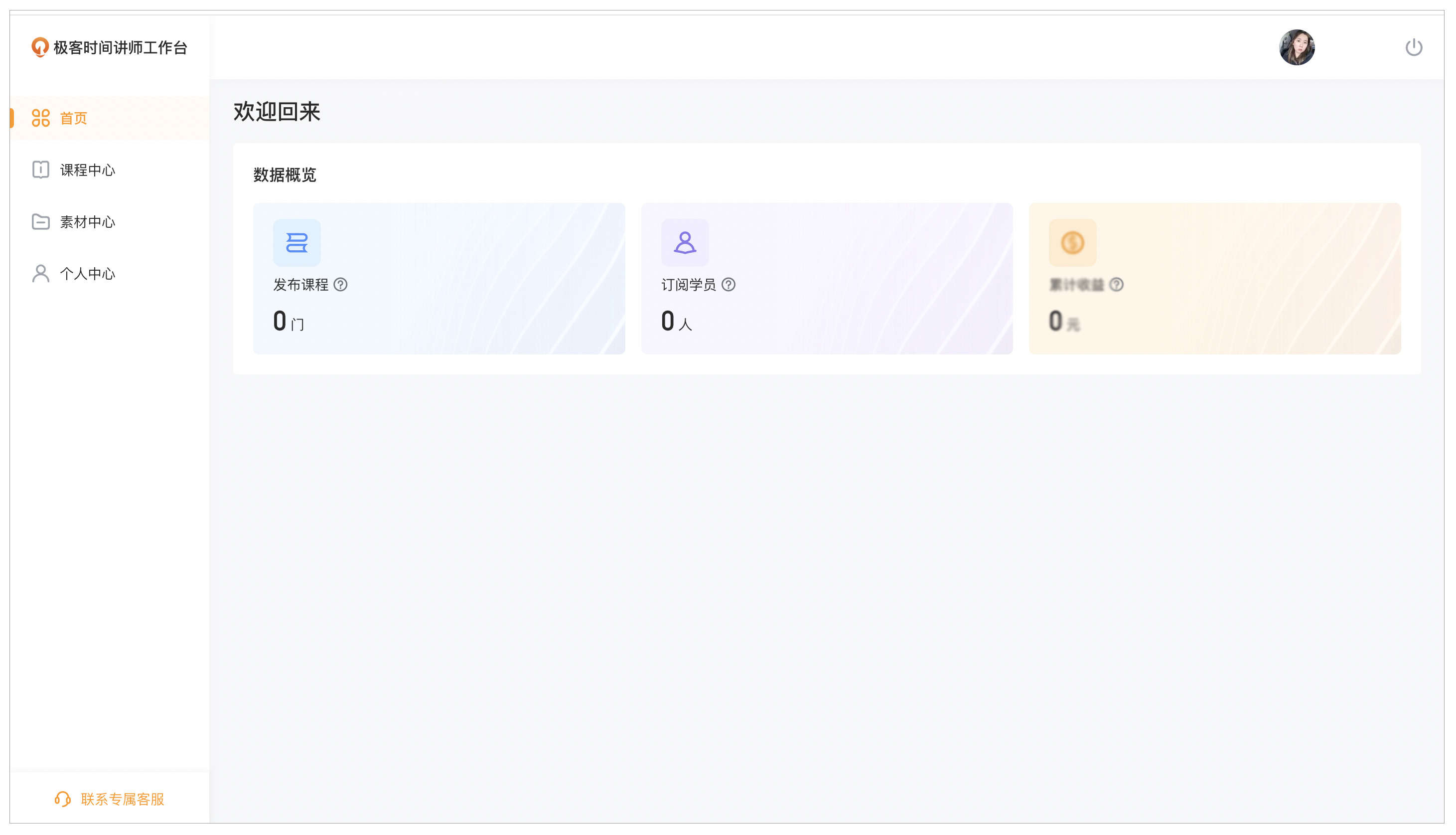
Task: Click the customer service headset icon
Action: 62,799
